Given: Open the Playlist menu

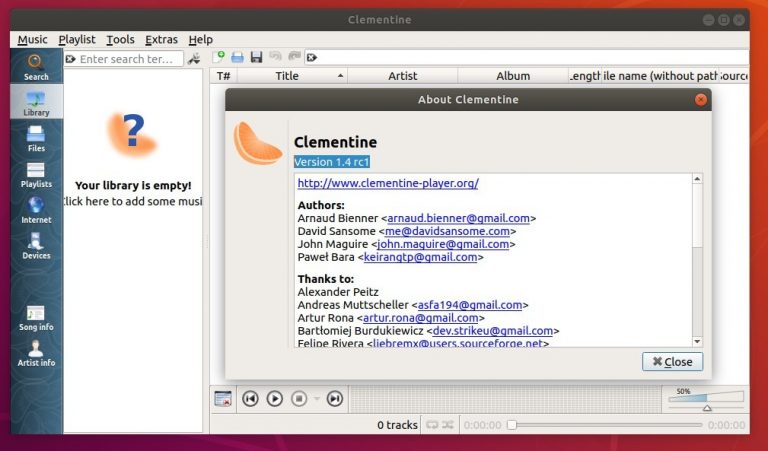Looking at the screenshot, I should [x=77, y=40].
